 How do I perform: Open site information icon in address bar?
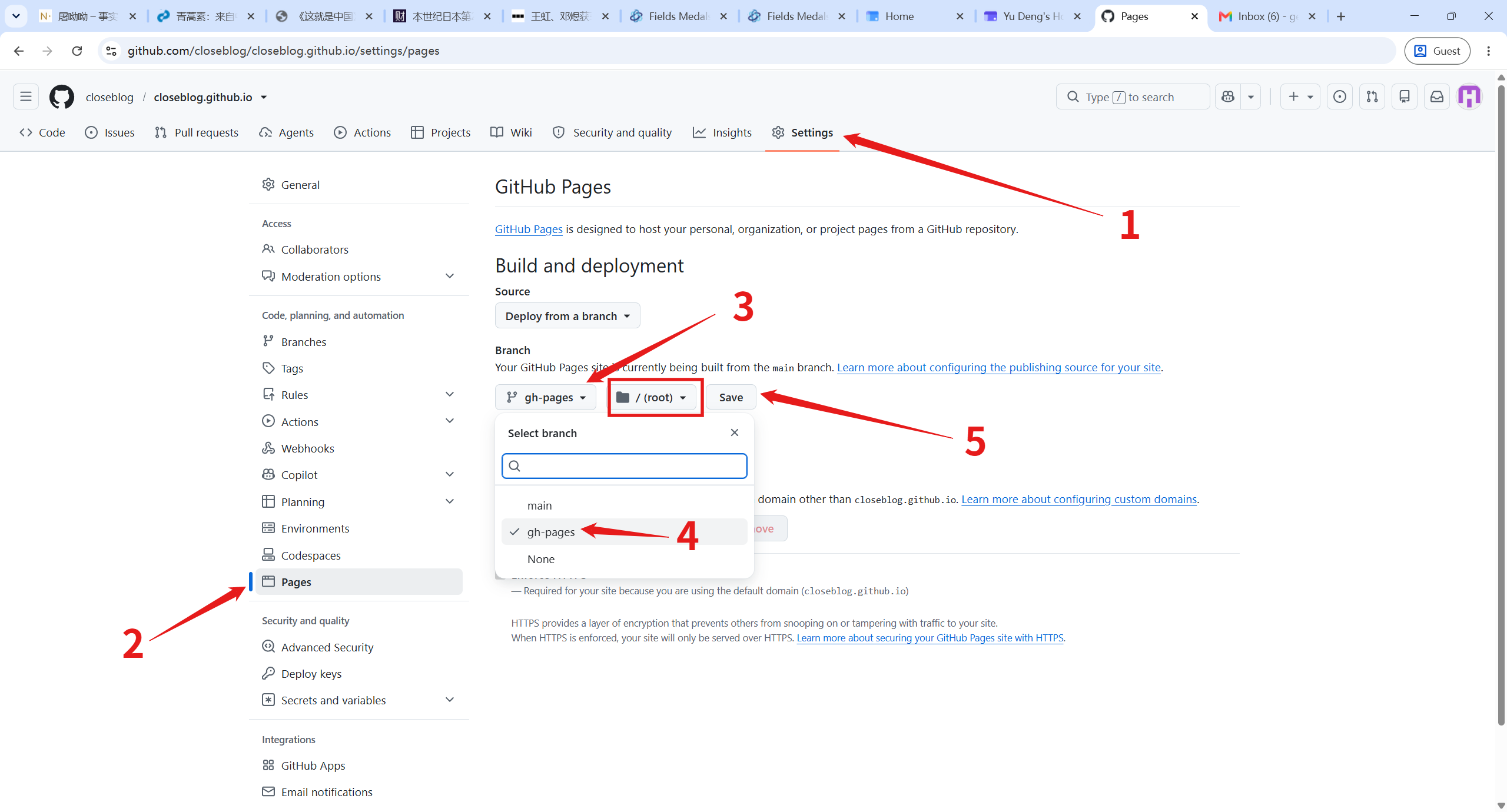(111, 51)
